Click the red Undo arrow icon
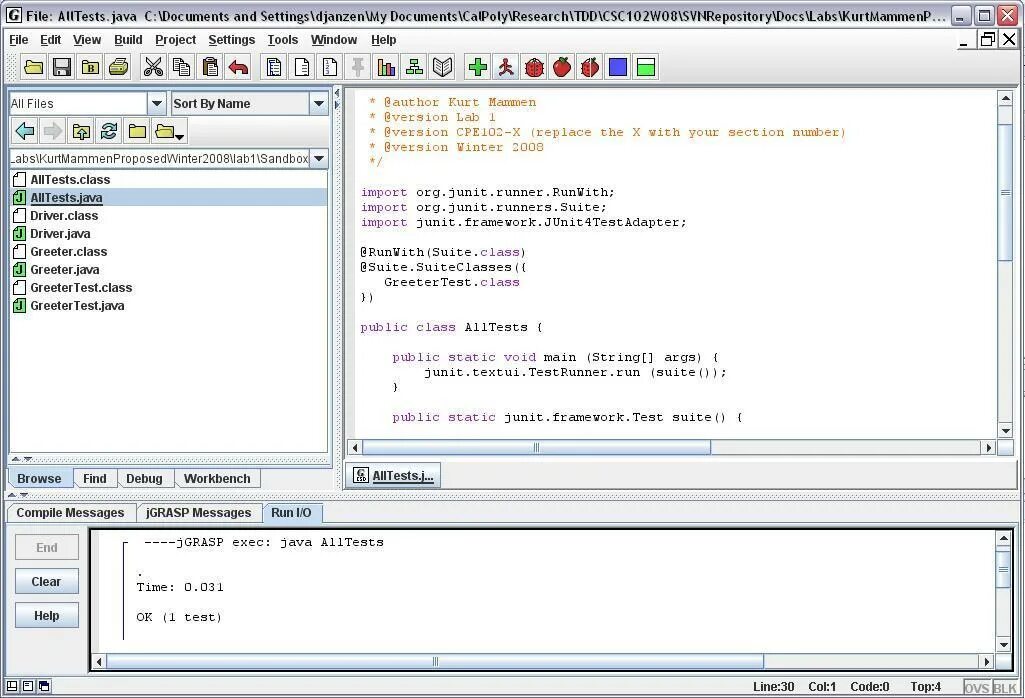Screen dimensions: 1025x698 pos(239,67)
